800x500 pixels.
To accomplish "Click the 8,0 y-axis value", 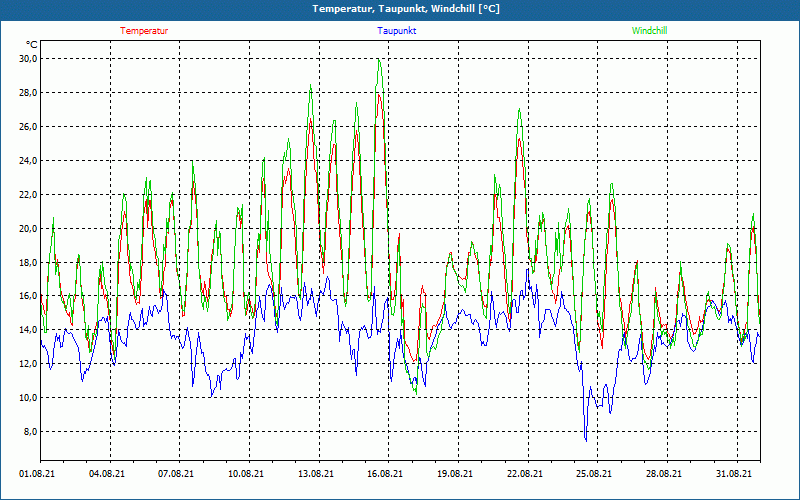I will tap(31, 432).
